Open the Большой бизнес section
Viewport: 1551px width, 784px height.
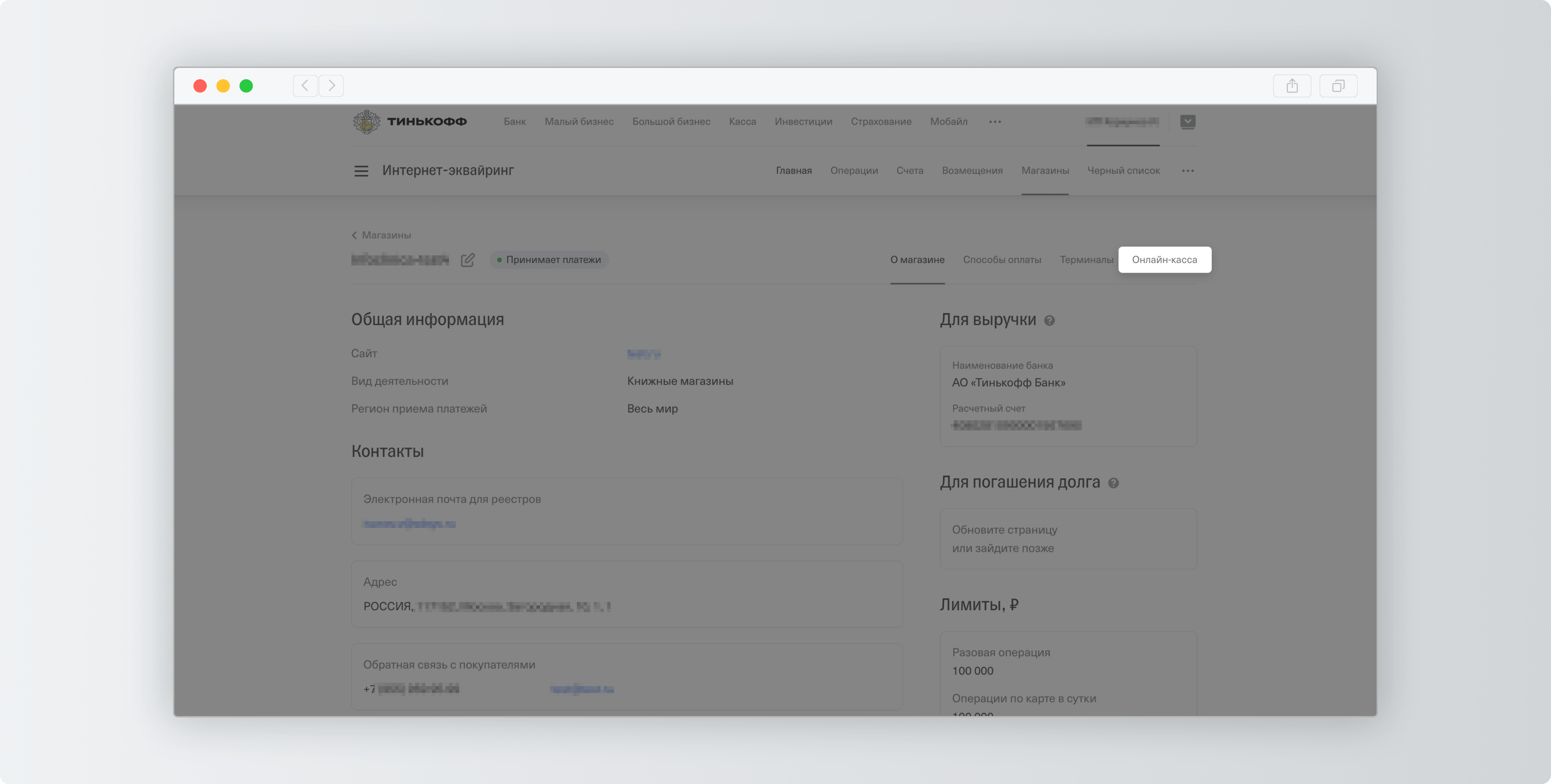(671, 122)
